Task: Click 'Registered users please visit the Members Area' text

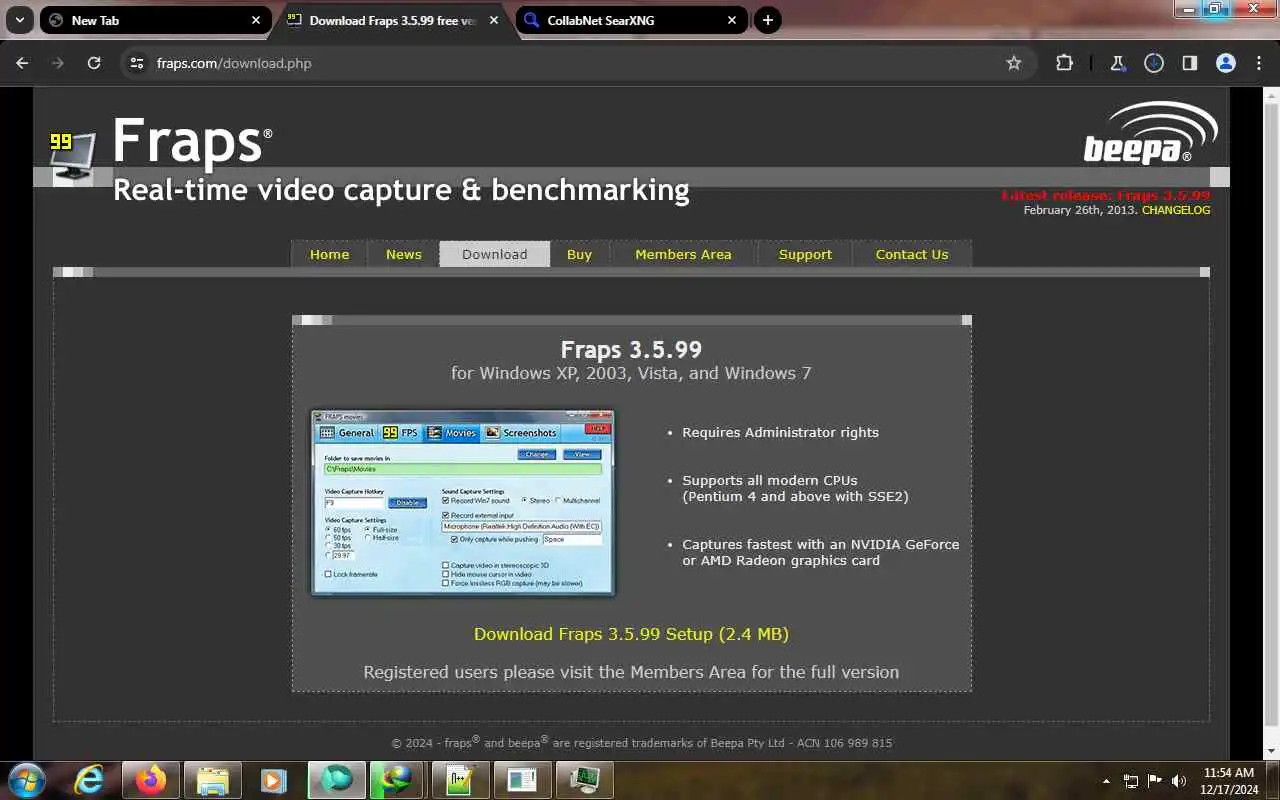Action: 631,672
